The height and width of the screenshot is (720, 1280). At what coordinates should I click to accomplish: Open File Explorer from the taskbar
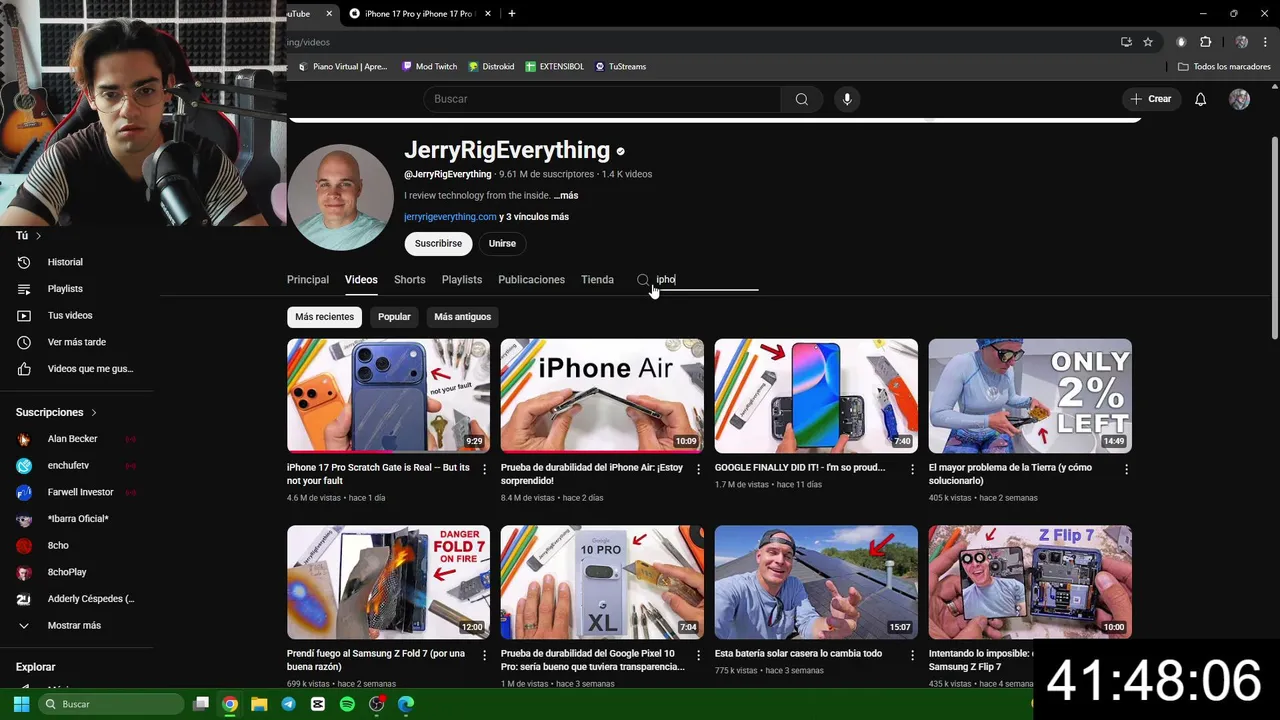click(259, 704)
